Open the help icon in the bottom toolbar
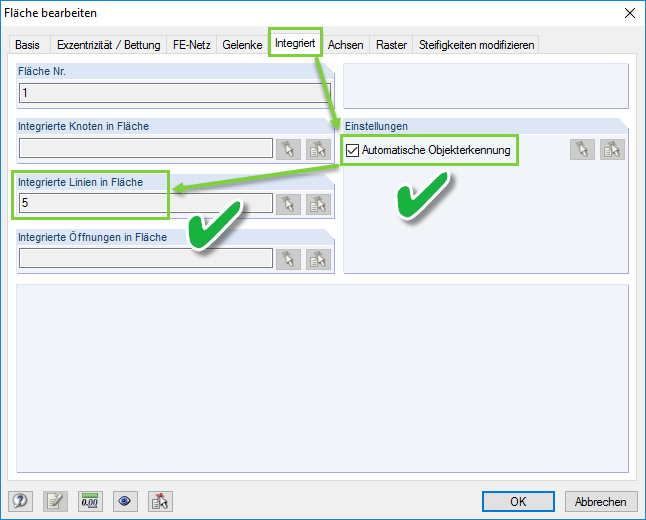 [x=20, y=501]
